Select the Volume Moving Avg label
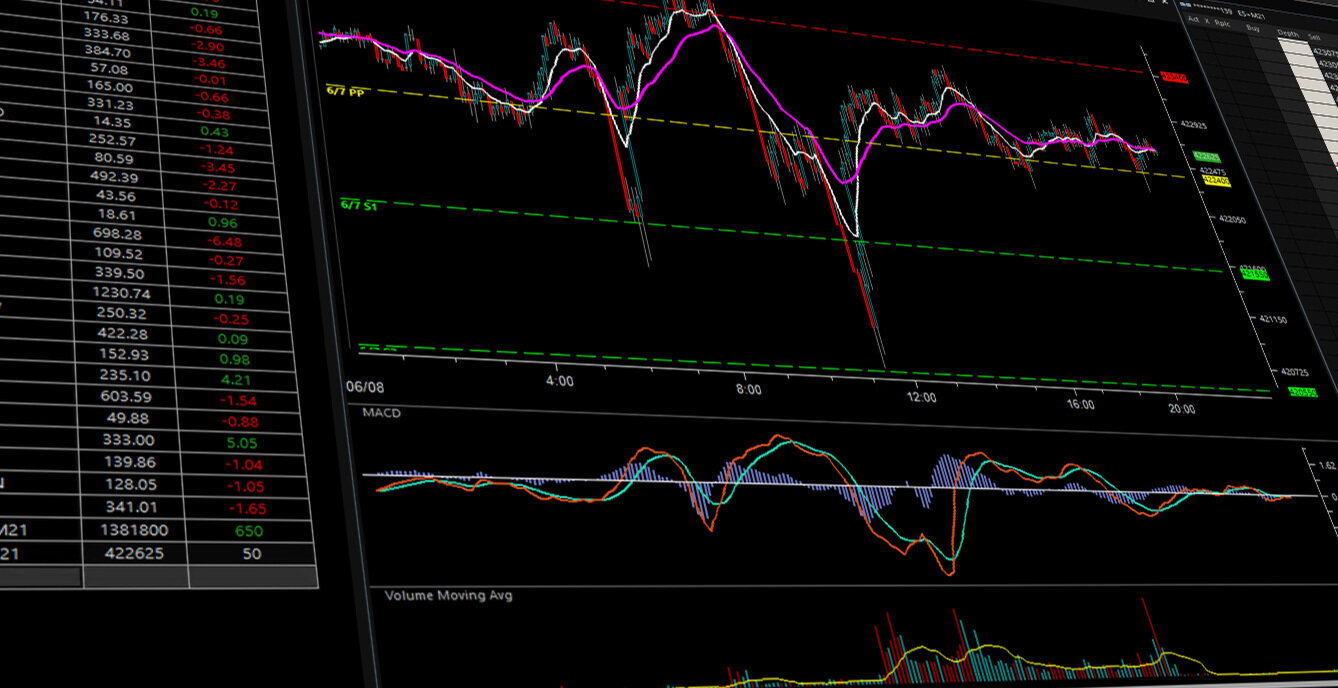The height and width of the screenshot is (688, 1338). point(449,595)
